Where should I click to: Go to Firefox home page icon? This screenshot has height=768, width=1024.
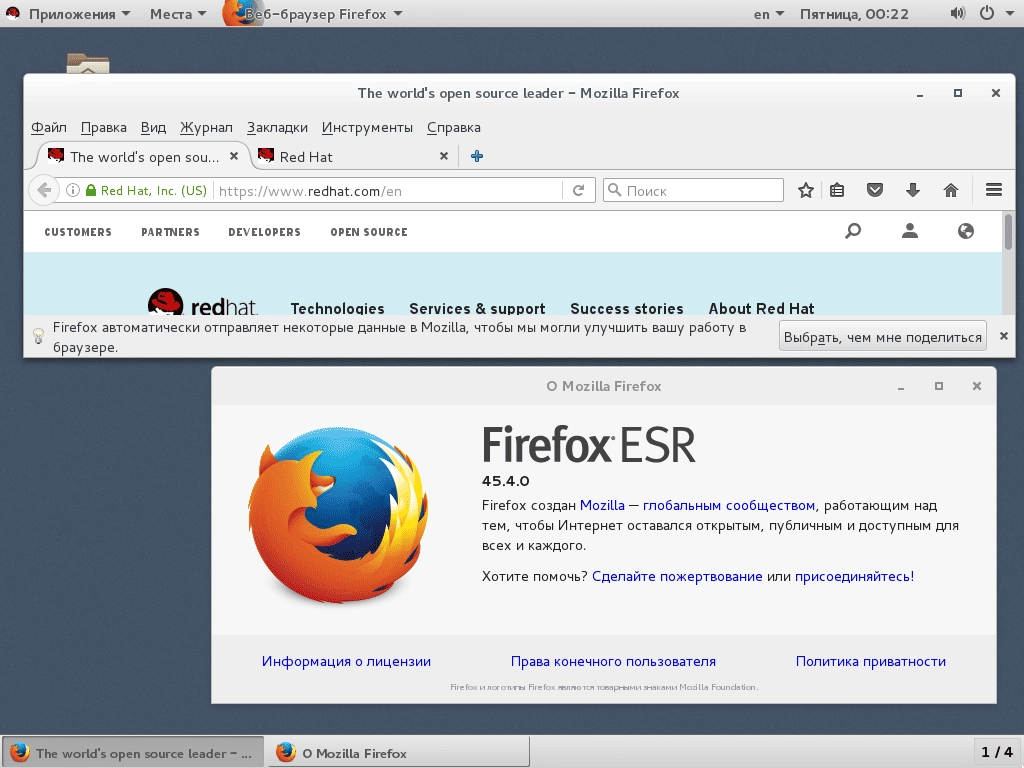(951, 190)
